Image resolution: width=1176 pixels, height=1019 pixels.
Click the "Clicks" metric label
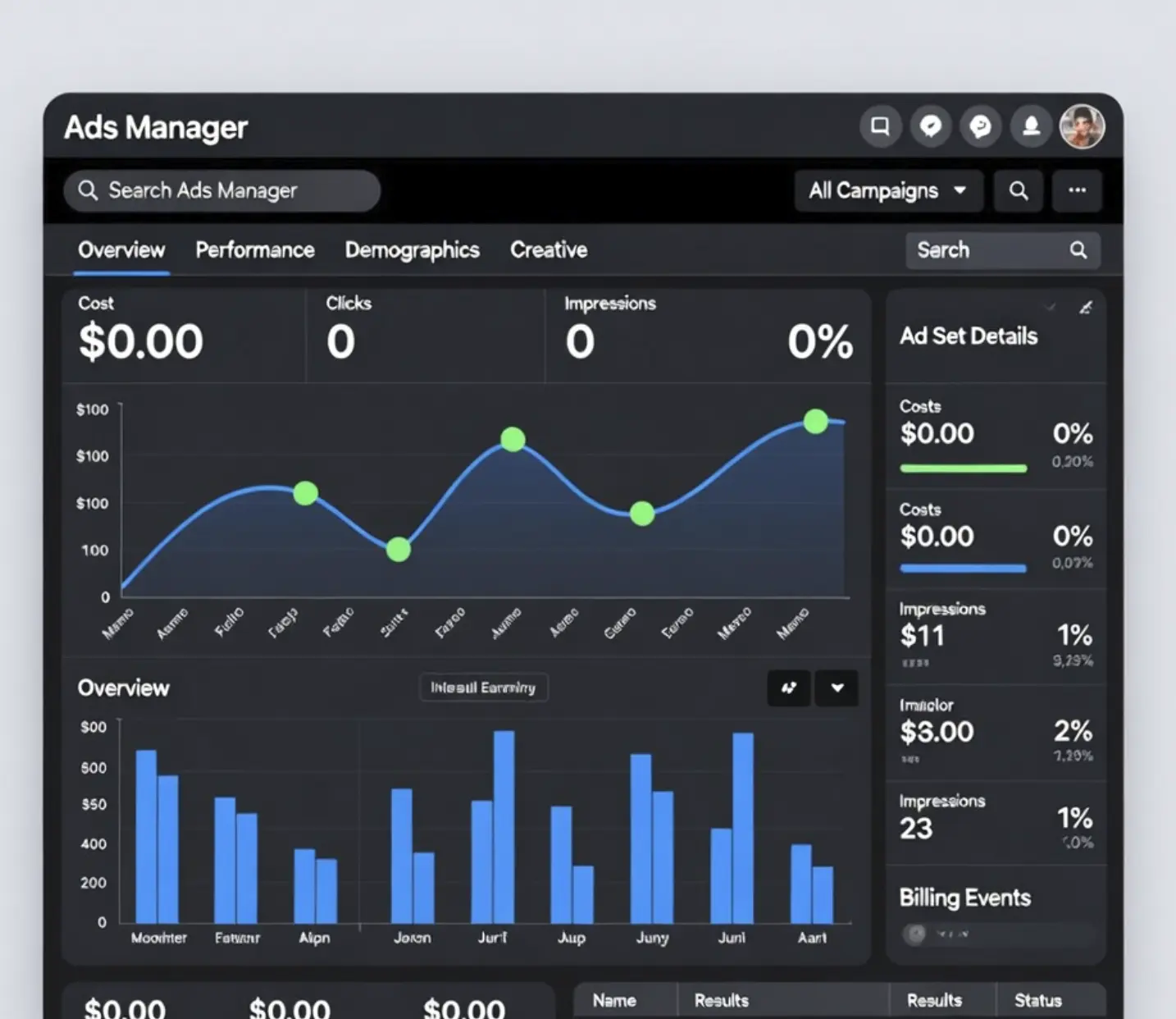[x=349, y=303]
